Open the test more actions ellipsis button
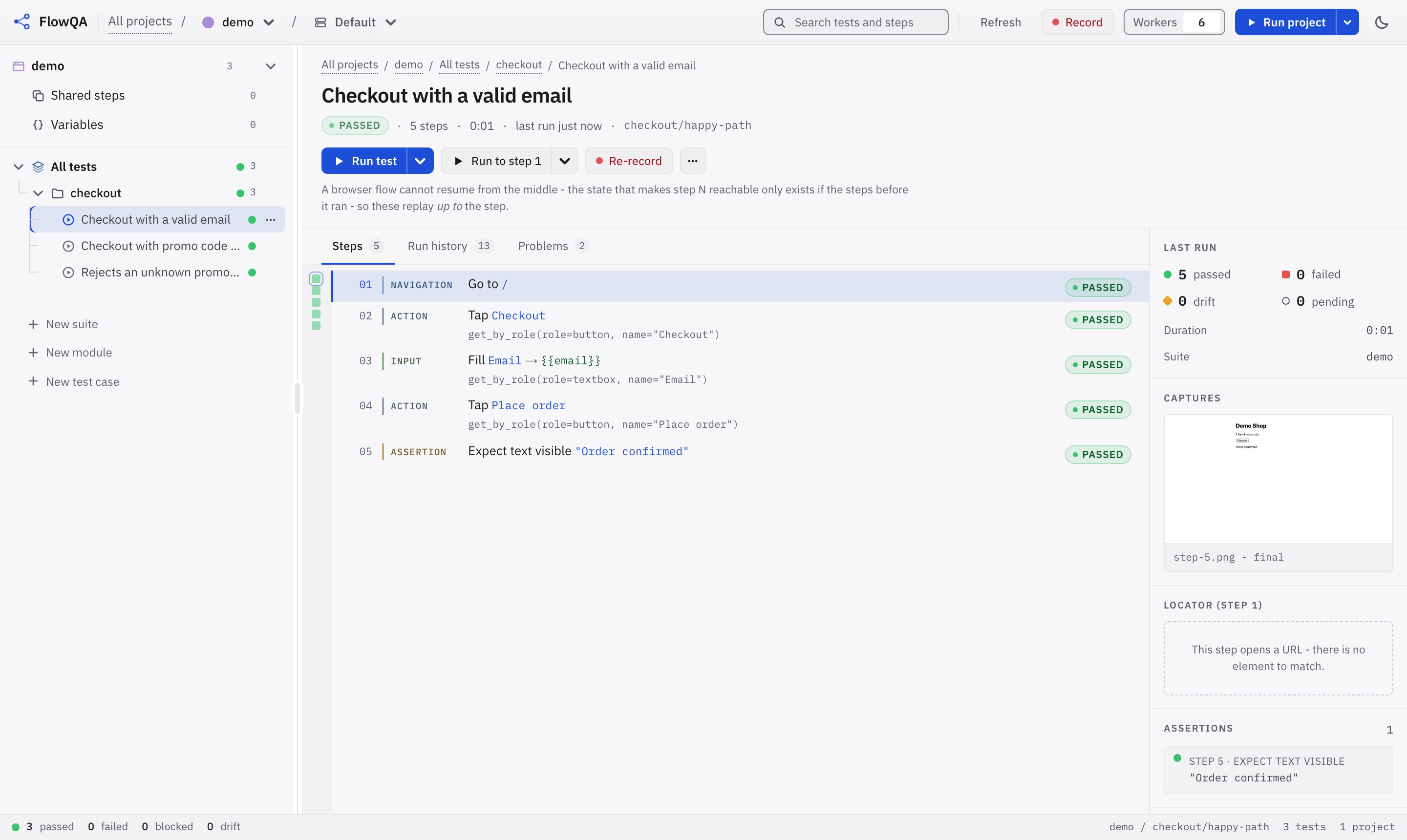 click(692, 161)
